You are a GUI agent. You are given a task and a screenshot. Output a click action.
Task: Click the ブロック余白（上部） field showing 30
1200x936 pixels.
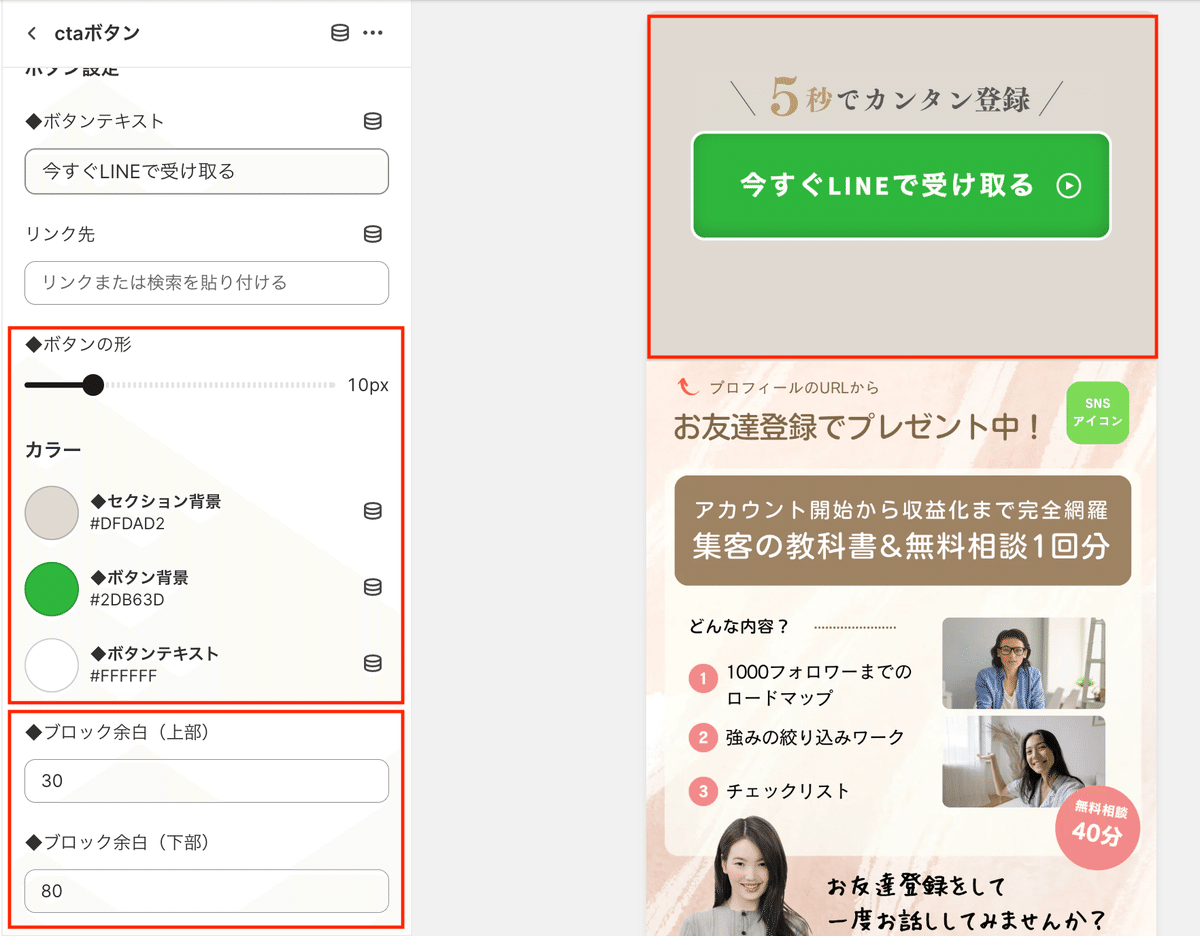tap(206, 781)
